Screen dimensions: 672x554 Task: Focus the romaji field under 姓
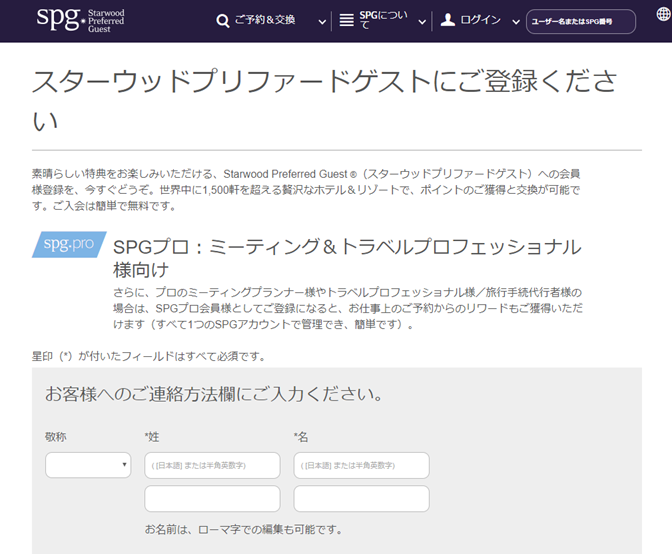click(212, 498)
